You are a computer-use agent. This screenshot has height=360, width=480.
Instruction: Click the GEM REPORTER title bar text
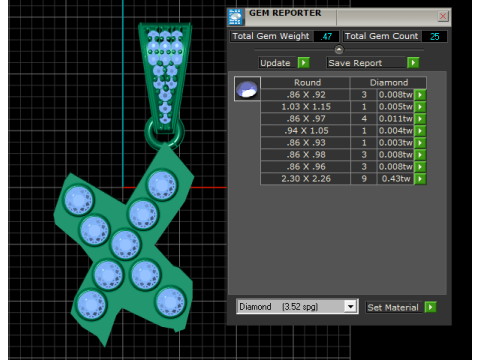[285, 13]
